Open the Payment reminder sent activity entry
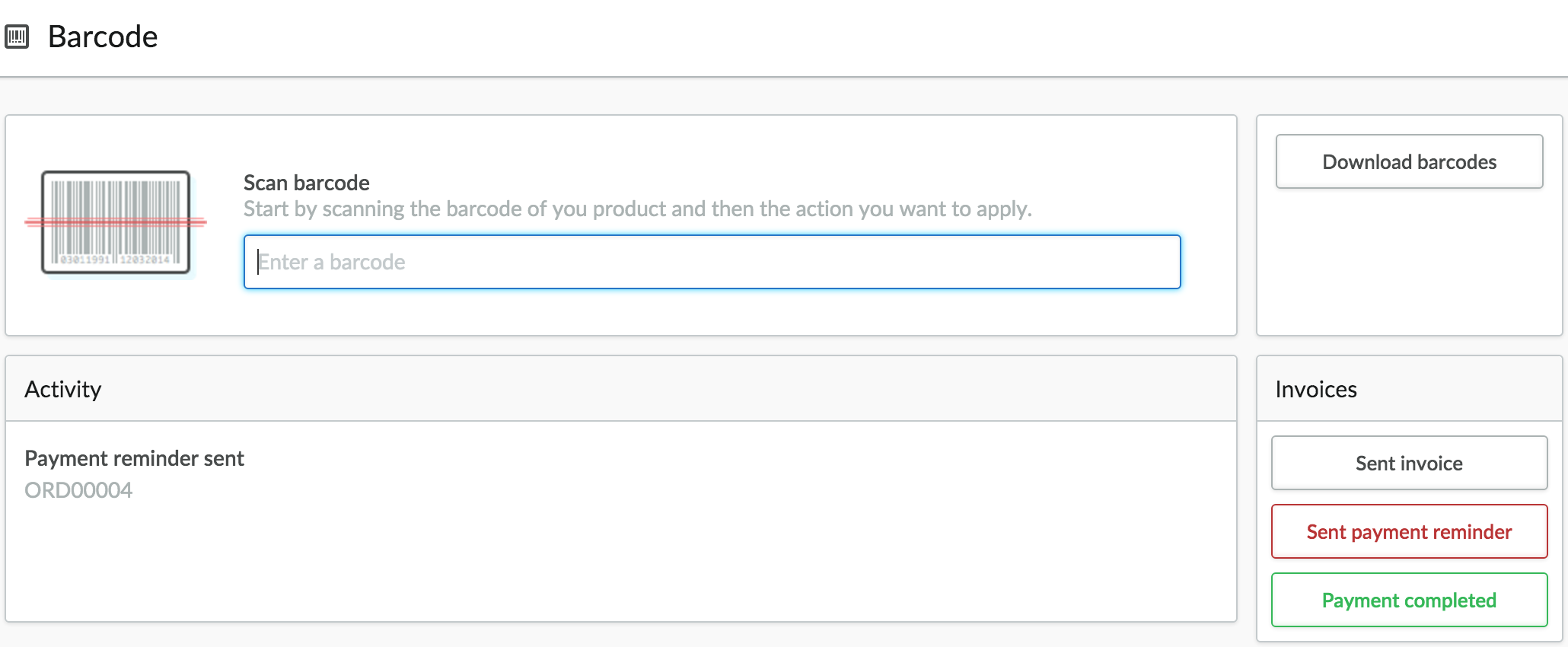The height and width of the screenshot is (647, 1568). [134, 458]
